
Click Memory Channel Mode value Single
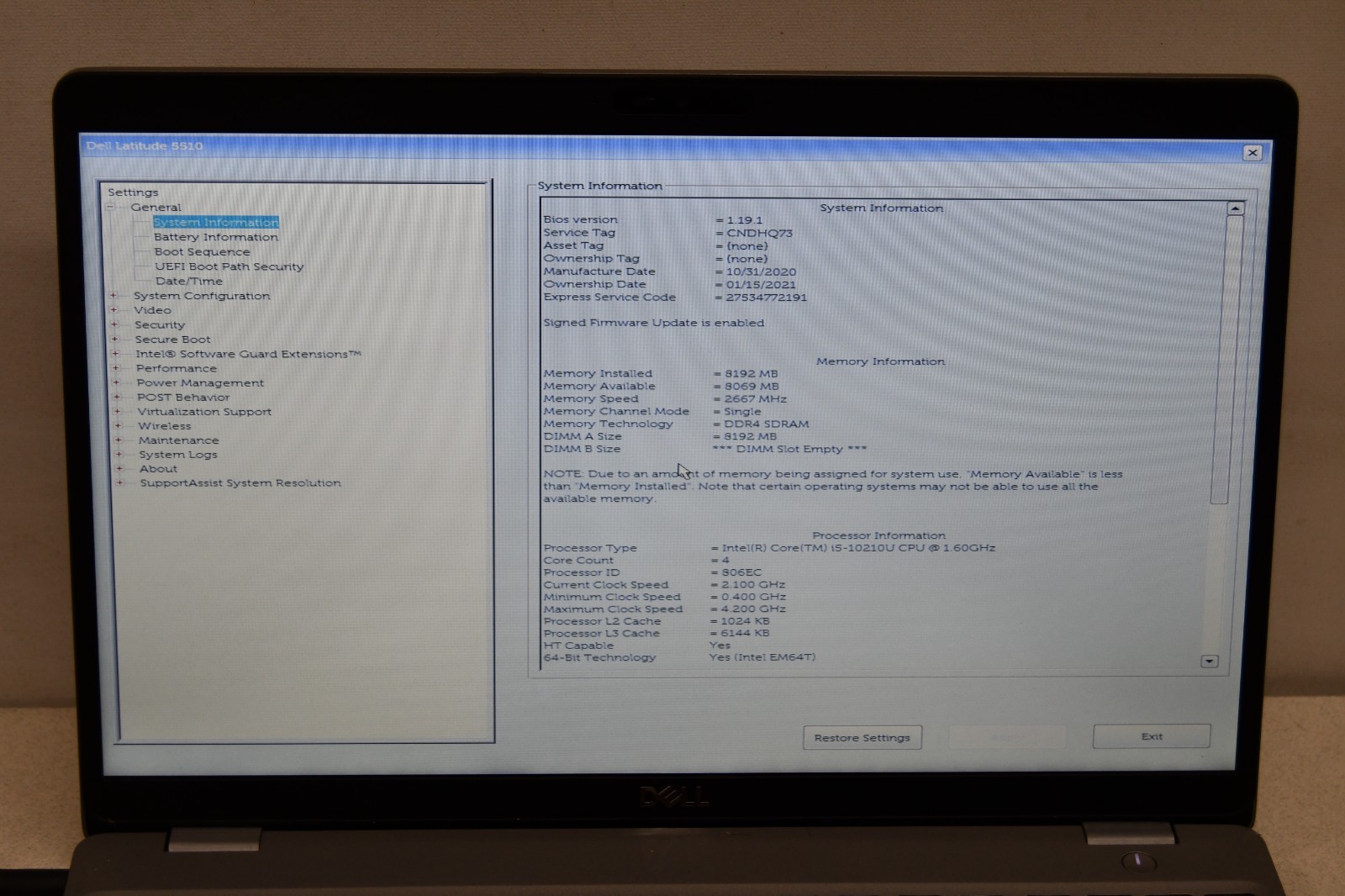[x=742, y=412]
